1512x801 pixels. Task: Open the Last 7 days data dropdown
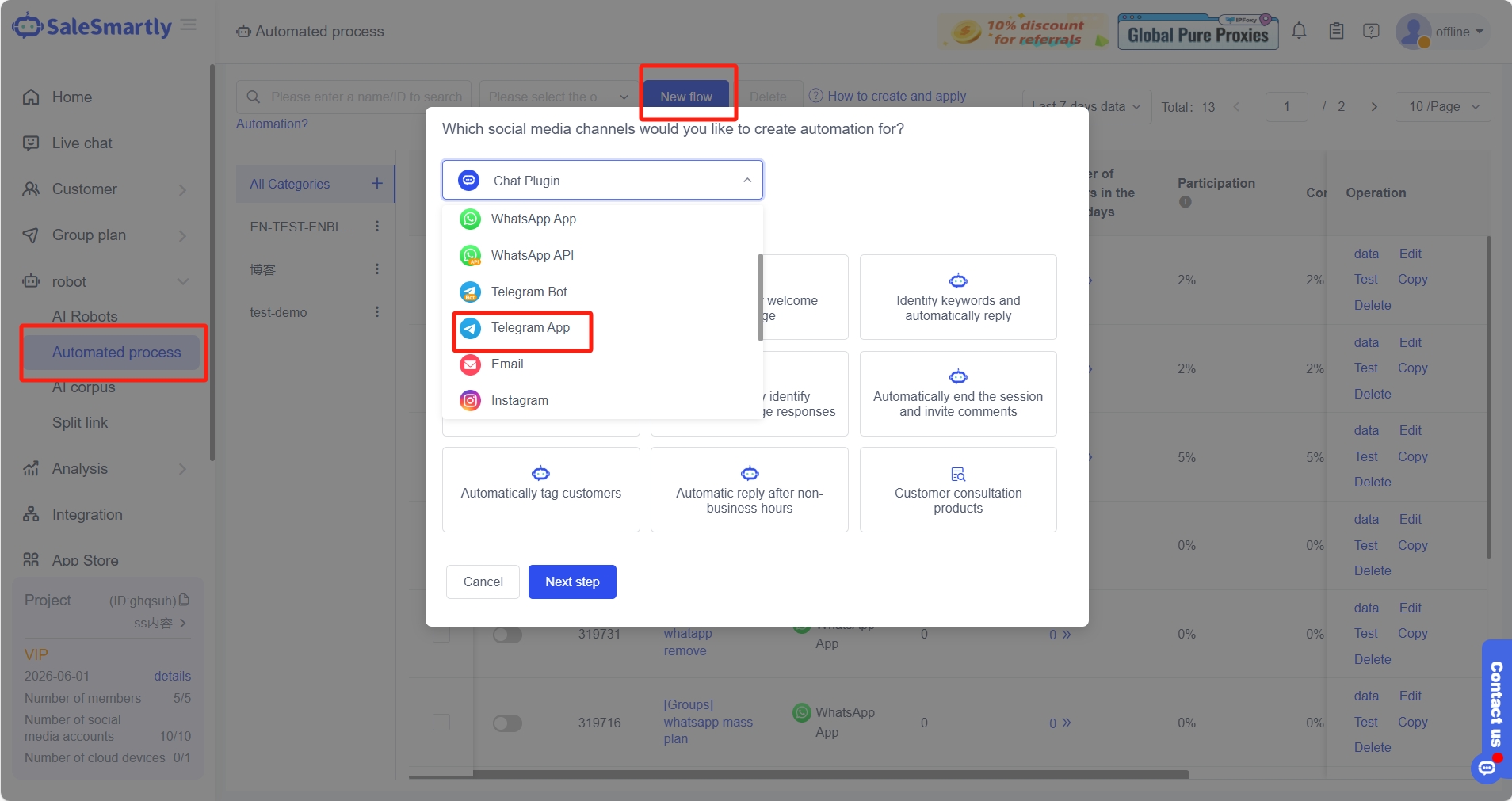(x=1082, y=106)
